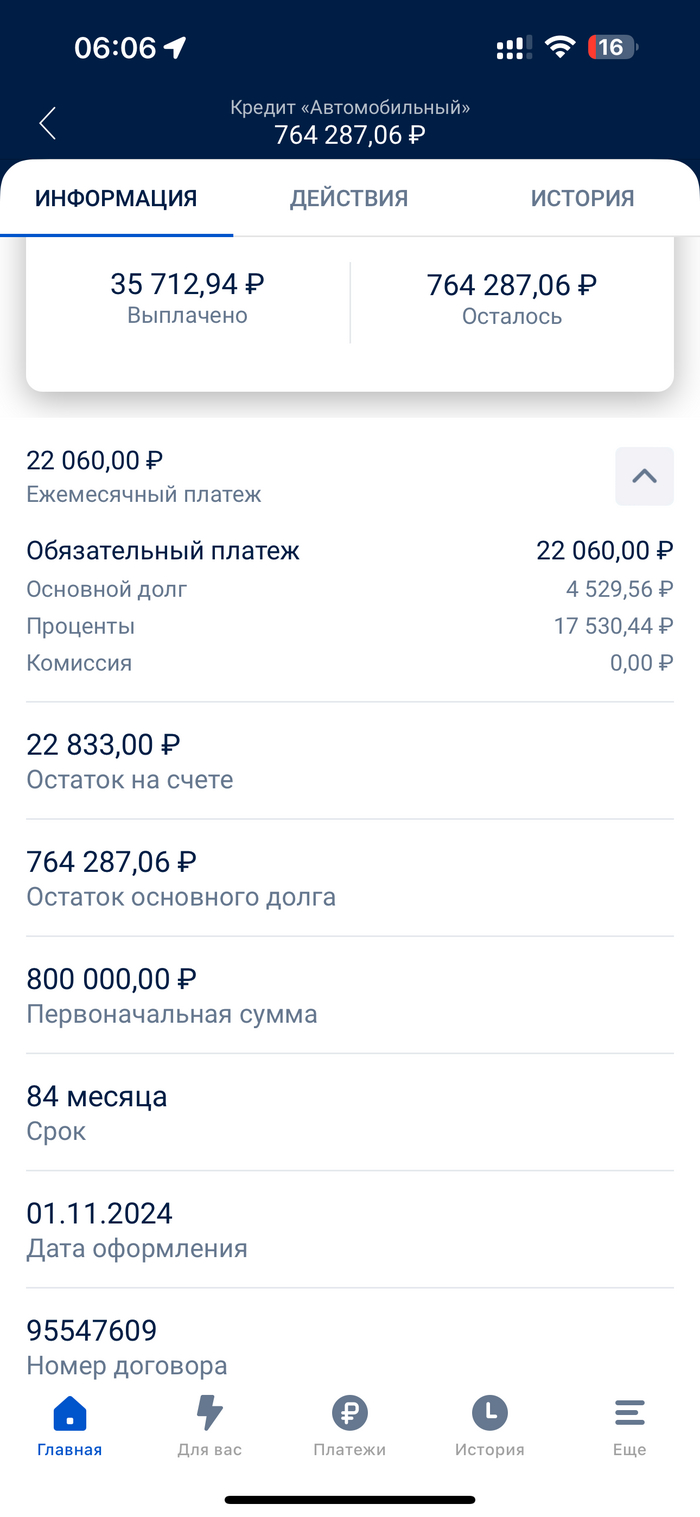Switch to the ИСТОРИЯ tab

(x=582, y=198)
